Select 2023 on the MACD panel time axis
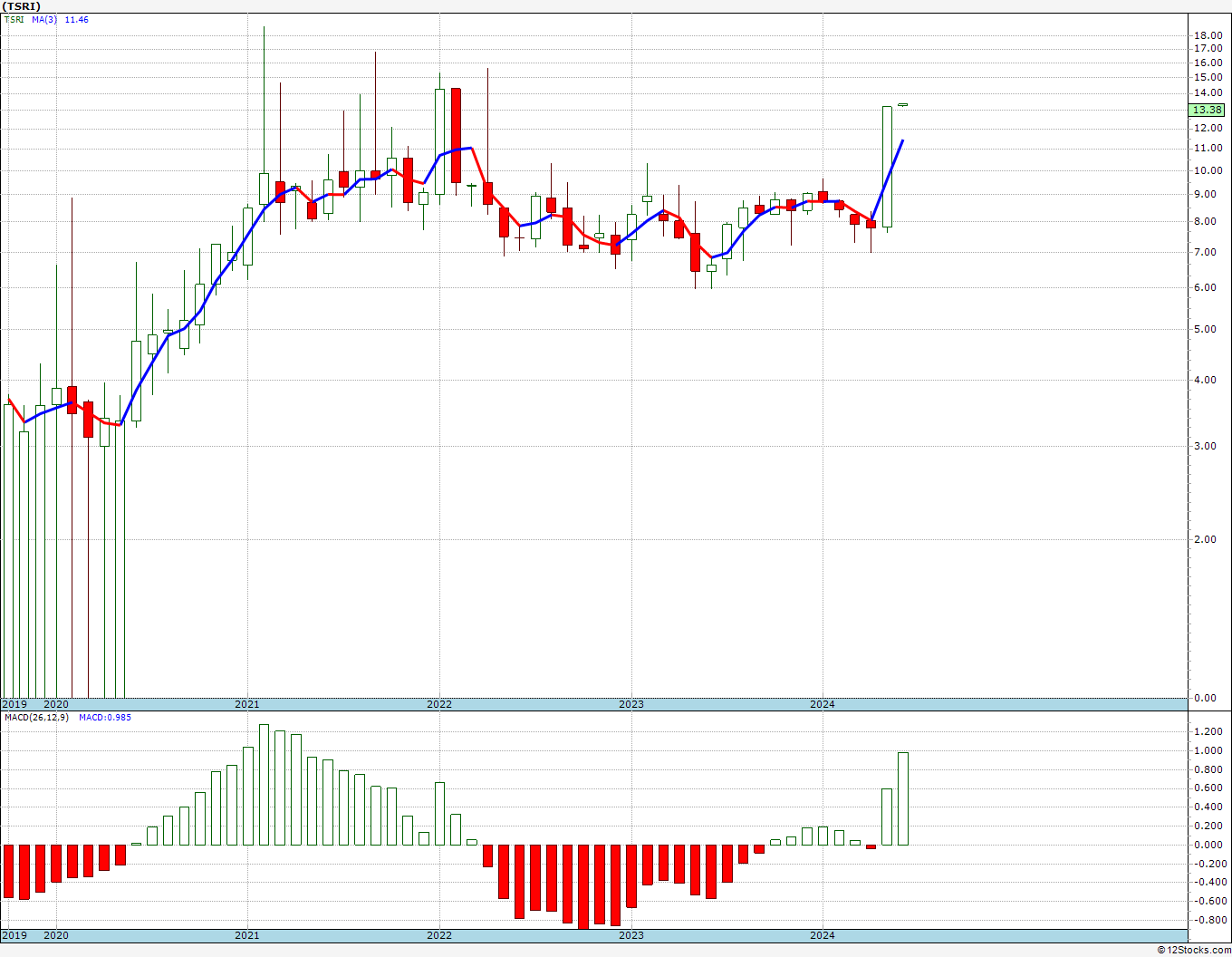Image resolution: width=1232 pixels, height=957 pixels. [631, 935]
